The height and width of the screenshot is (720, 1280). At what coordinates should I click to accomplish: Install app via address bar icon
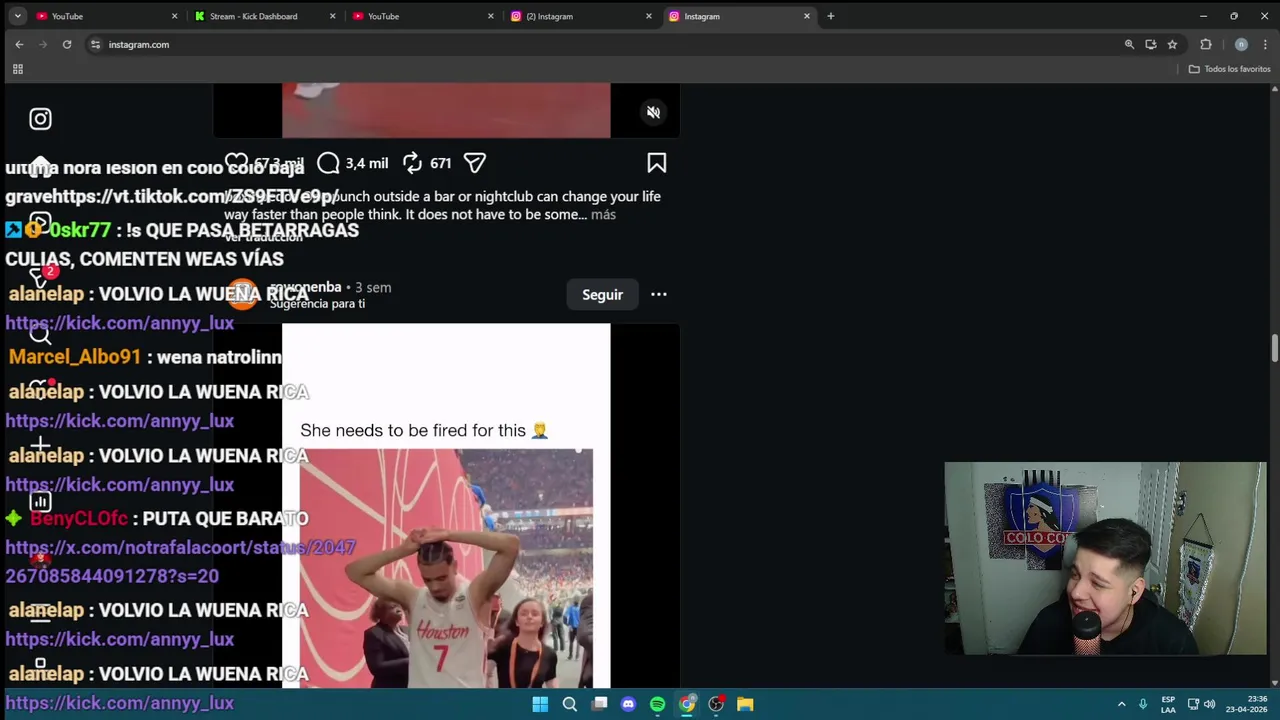tap(1151, 44)
